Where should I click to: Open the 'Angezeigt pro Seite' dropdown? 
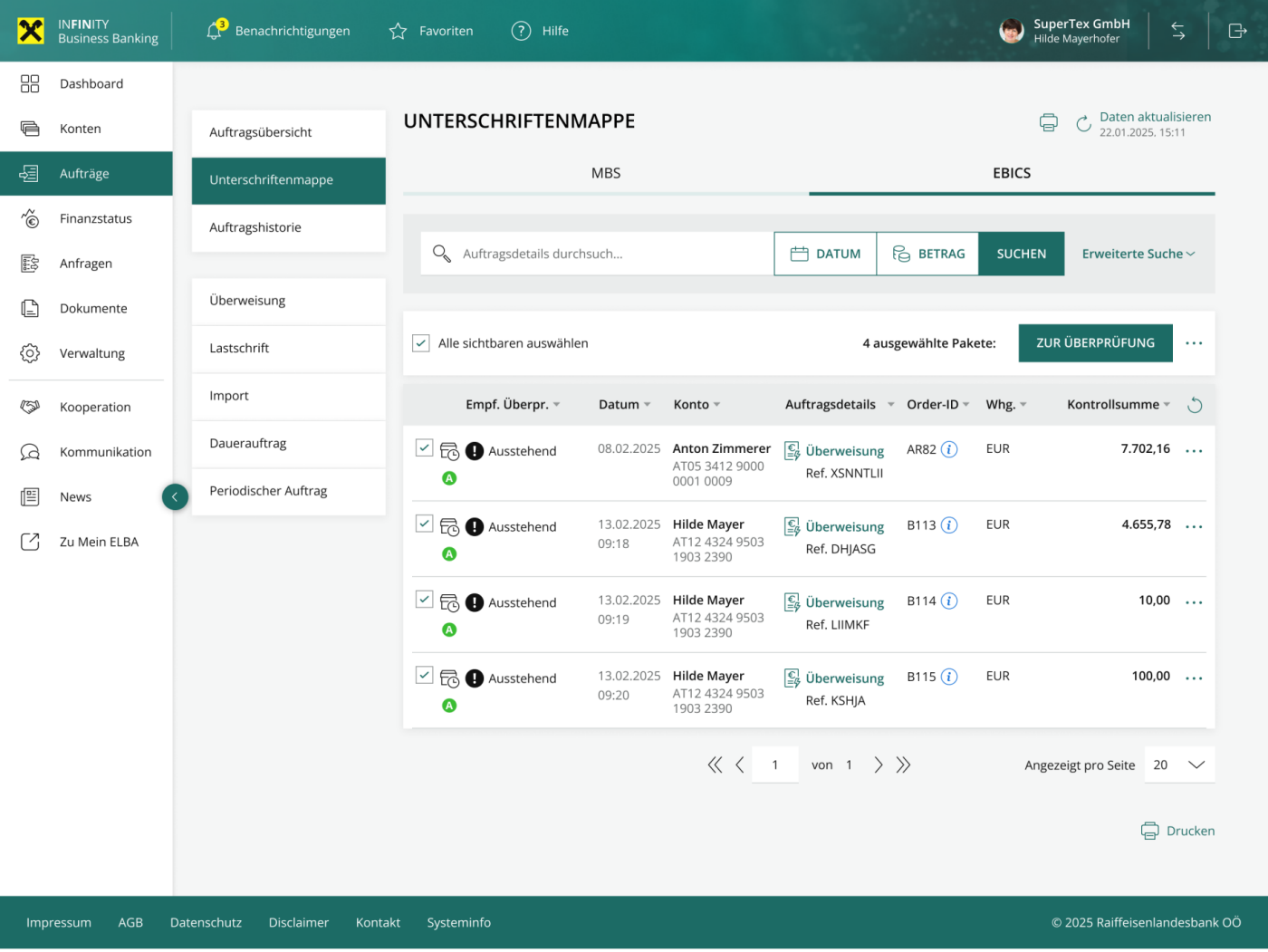tap(1179, 764)
